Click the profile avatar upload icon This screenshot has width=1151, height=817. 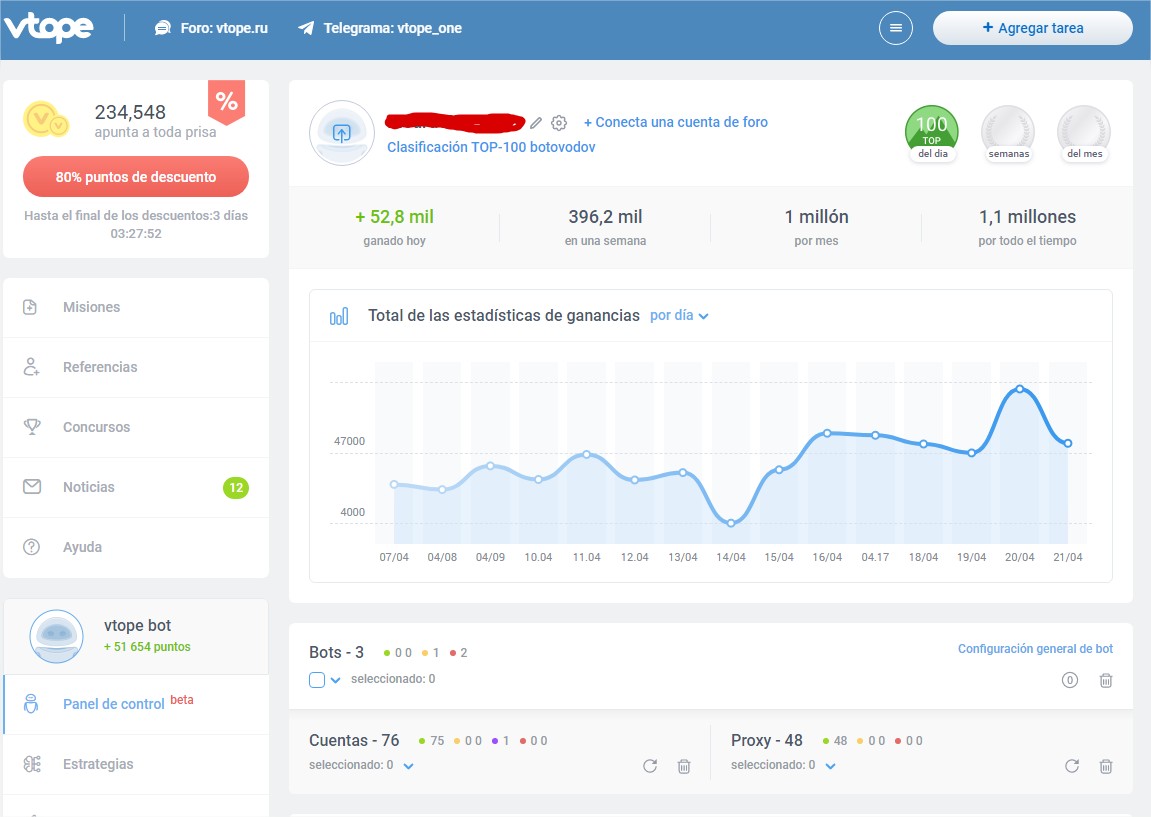[x=342, y=133]
